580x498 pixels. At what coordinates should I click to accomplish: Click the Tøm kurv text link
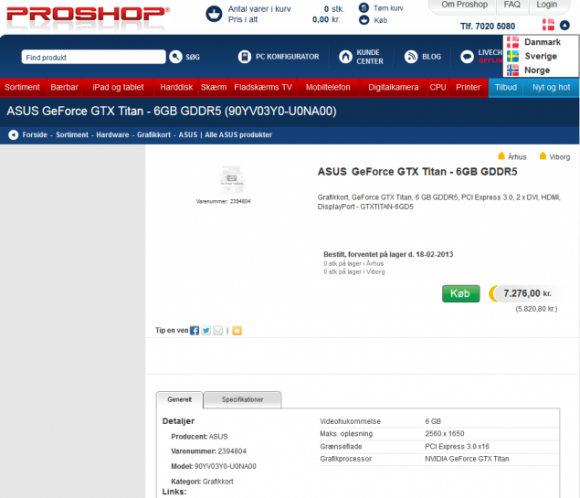click(x=388, y=8)
